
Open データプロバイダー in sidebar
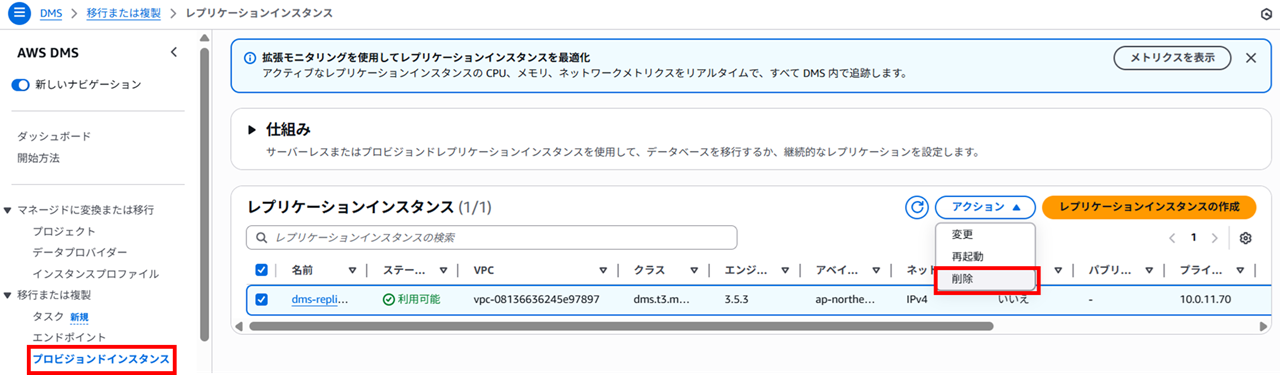80,252
